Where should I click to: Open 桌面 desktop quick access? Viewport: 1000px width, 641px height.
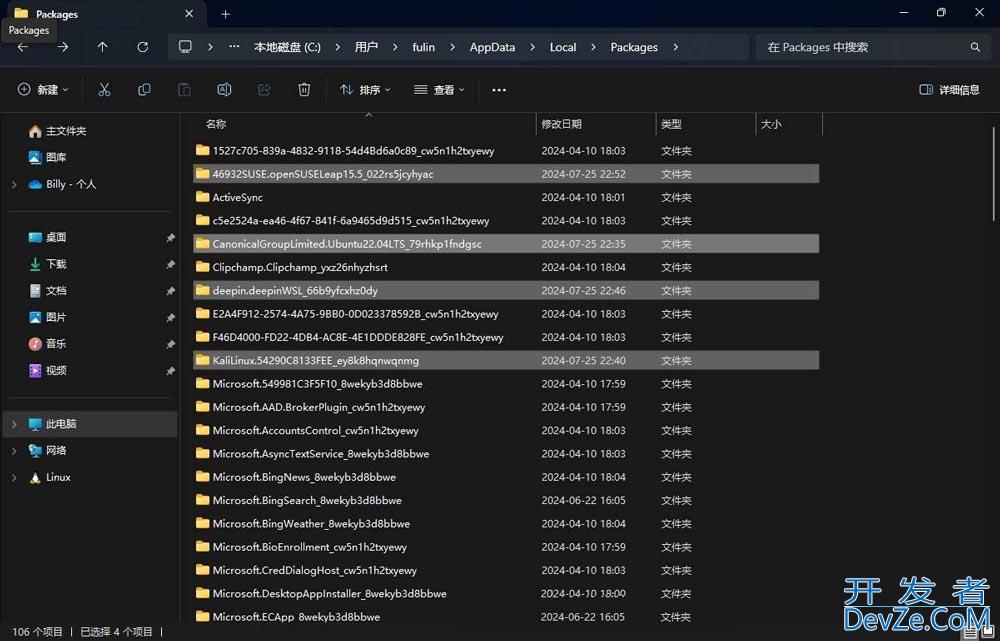pyautogui.click(x=47, y=237)
